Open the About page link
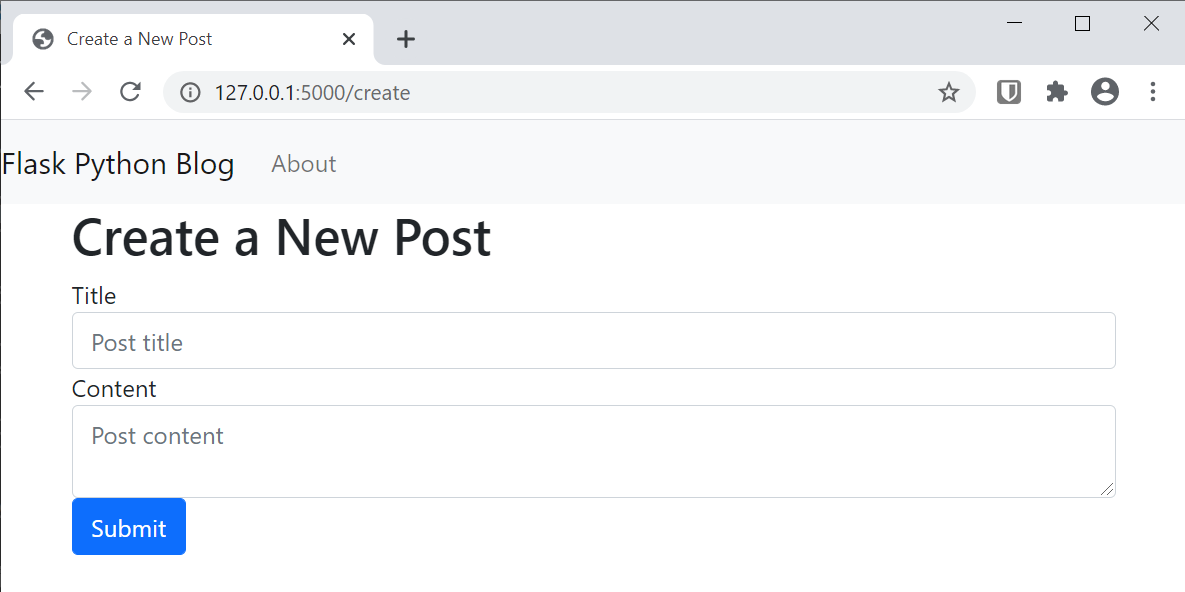 (304, 164)
